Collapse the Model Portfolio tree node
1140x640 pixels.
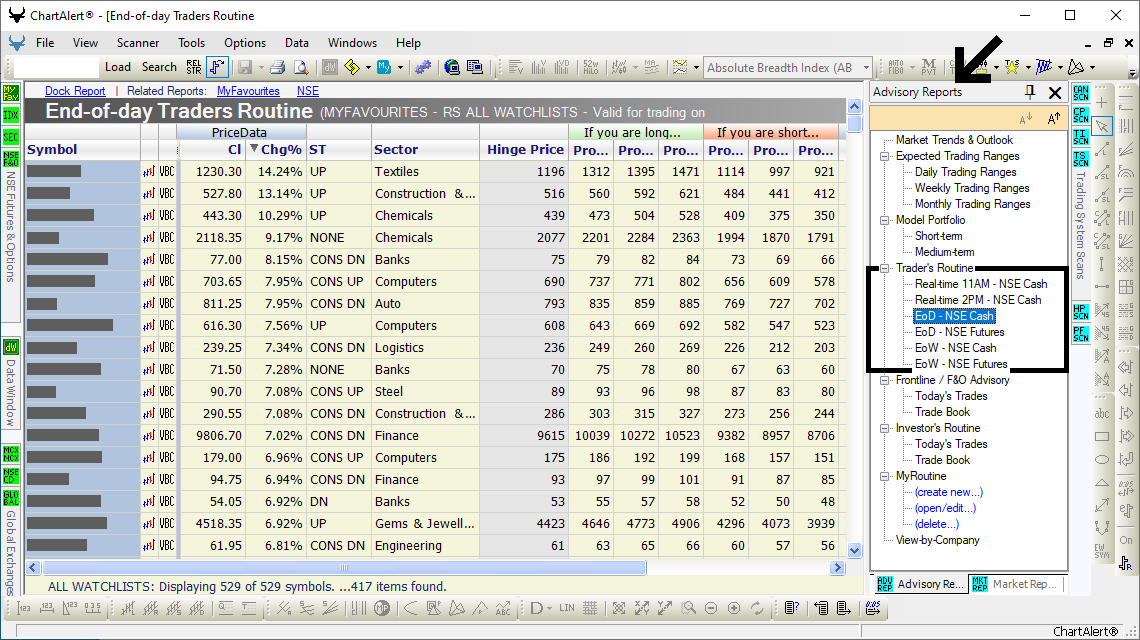pyautogui.click(x=885, y=220)
